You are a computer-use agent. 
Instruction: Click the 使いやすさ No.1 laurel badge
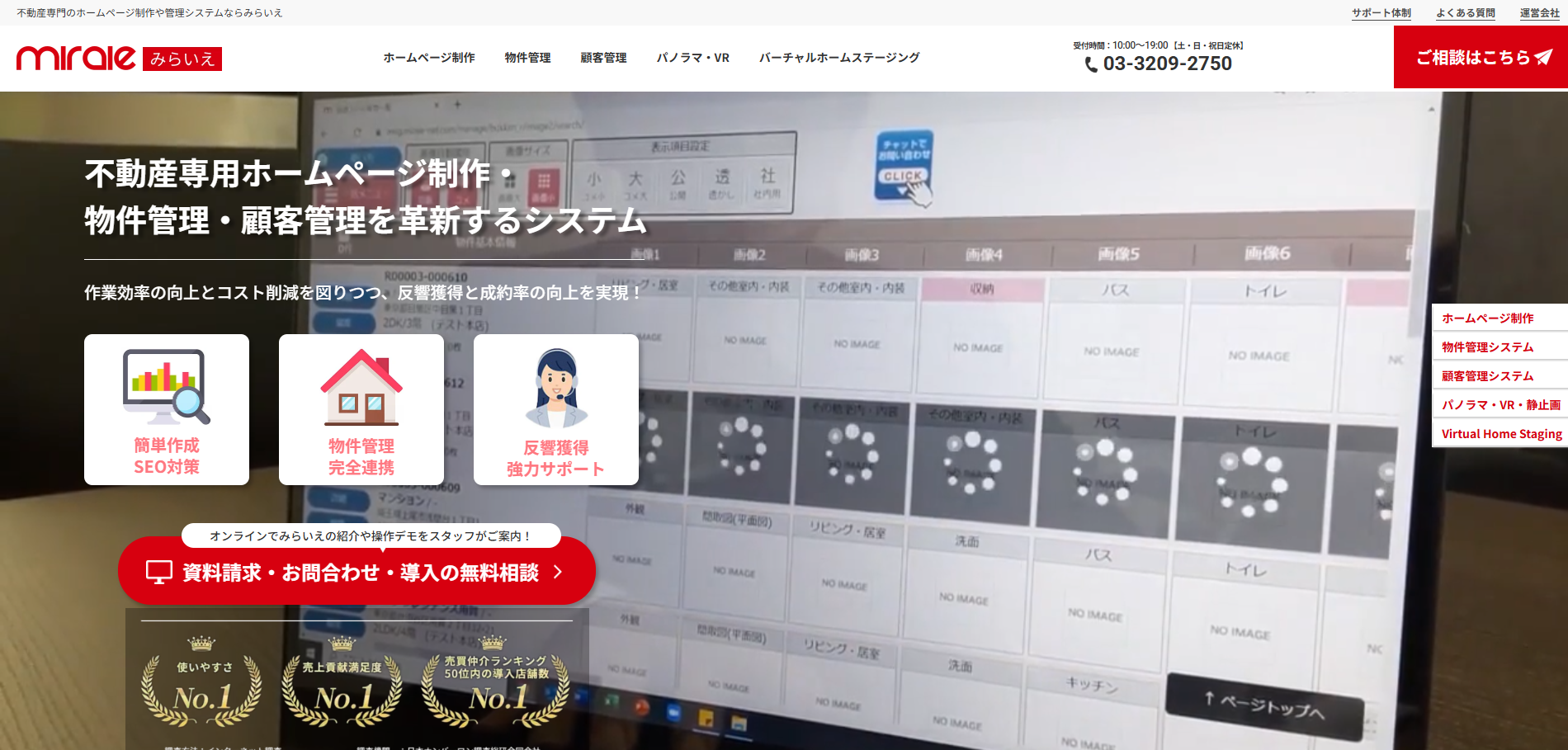[202, 682]
